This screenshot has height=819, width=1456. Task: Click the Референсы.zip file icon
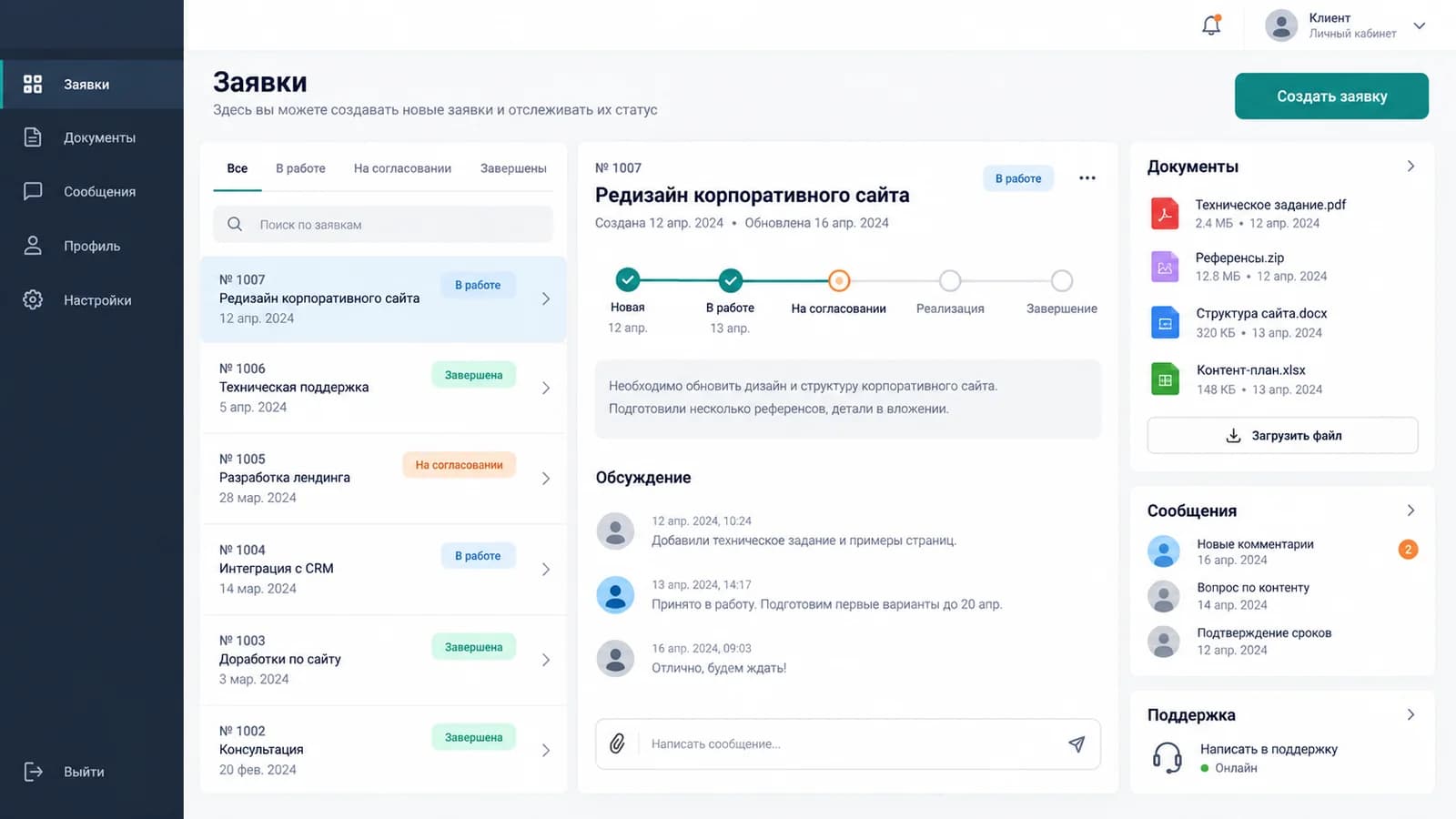pyautogui.click(x=1165, y=268)
